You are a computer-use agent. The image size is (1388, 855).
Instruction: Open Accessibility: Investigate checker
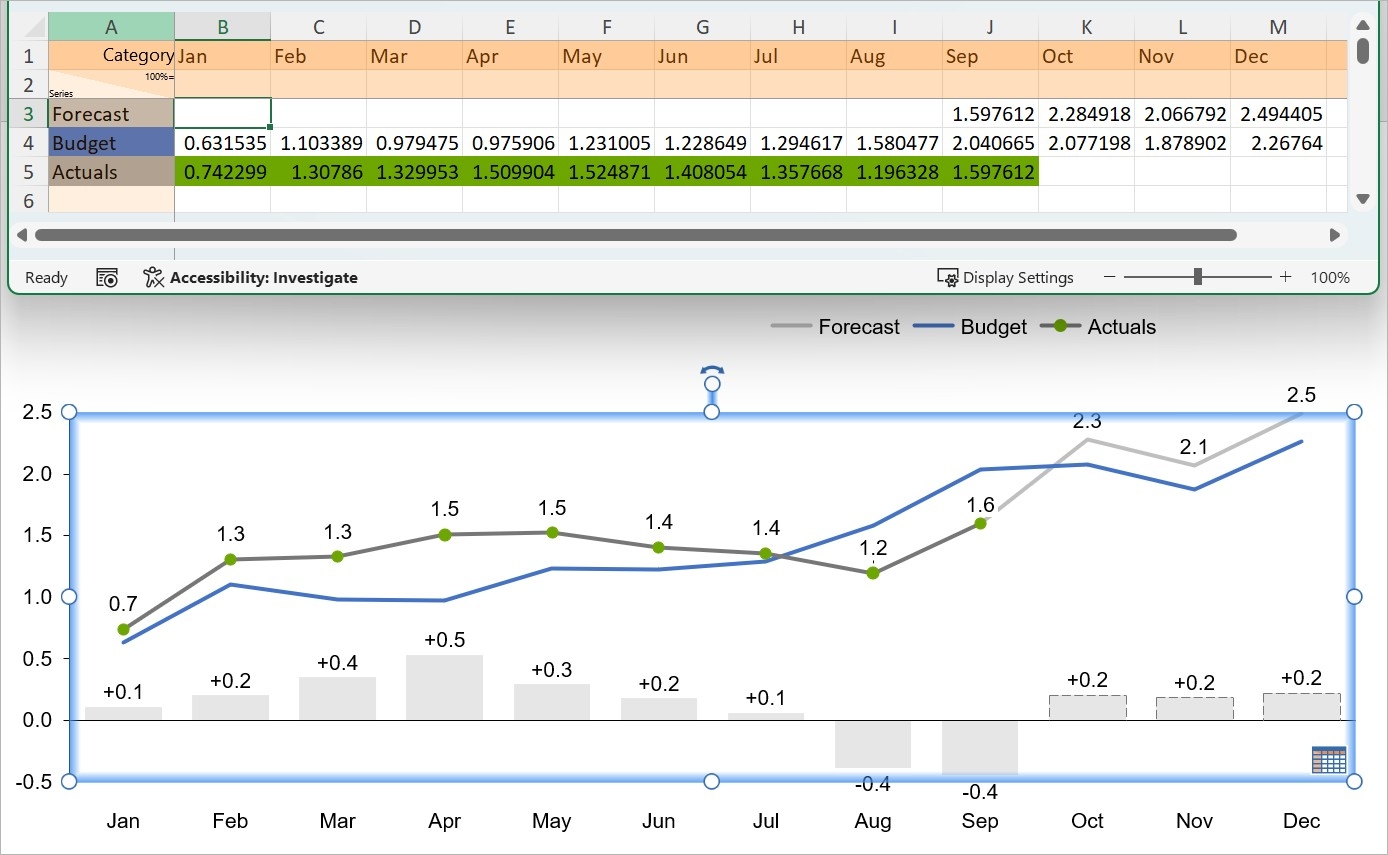click(x=250, y=277)
